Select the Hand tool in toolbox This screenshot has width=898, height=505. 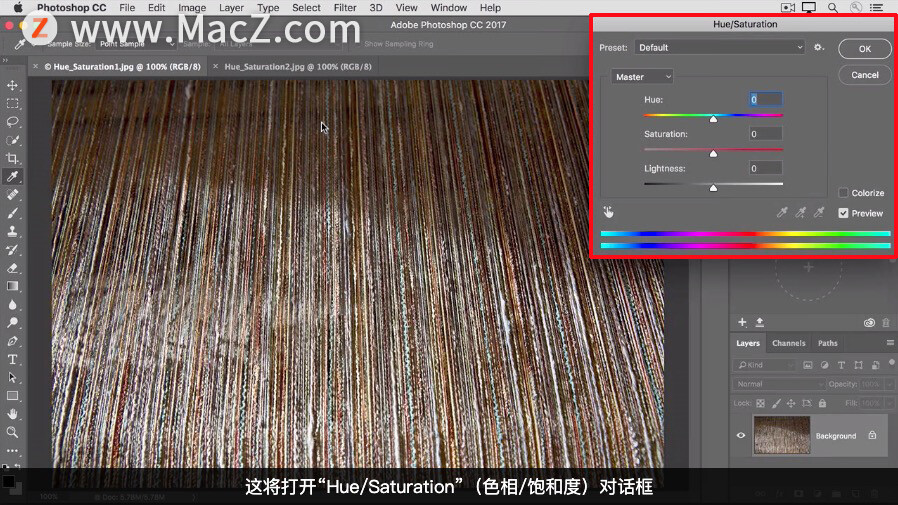pyautogui.click(x=12, y=414)
